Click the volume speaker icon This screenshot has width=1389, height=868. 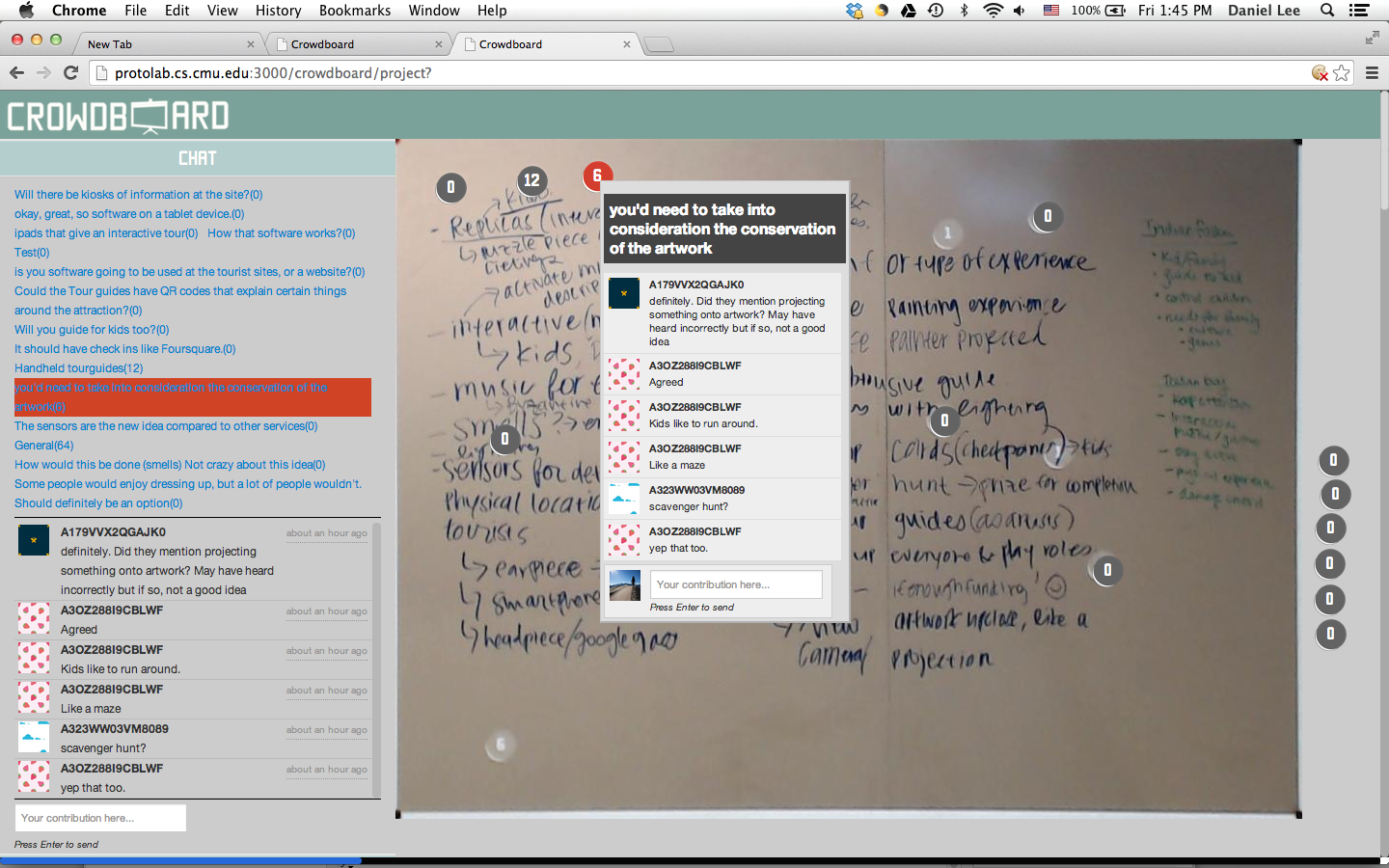pyautogui.click(x=1020, y=11)
